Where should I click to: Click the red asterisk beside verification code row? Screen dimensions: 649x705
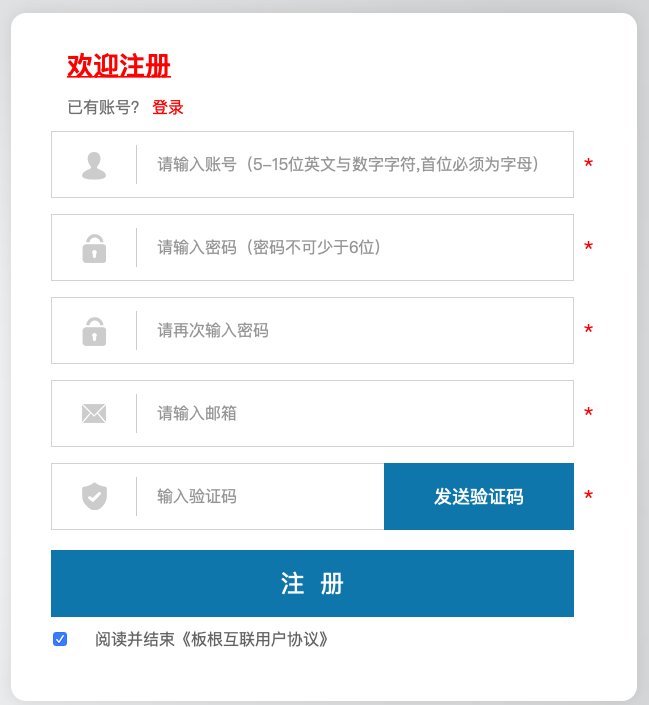(x=589, y=497)
